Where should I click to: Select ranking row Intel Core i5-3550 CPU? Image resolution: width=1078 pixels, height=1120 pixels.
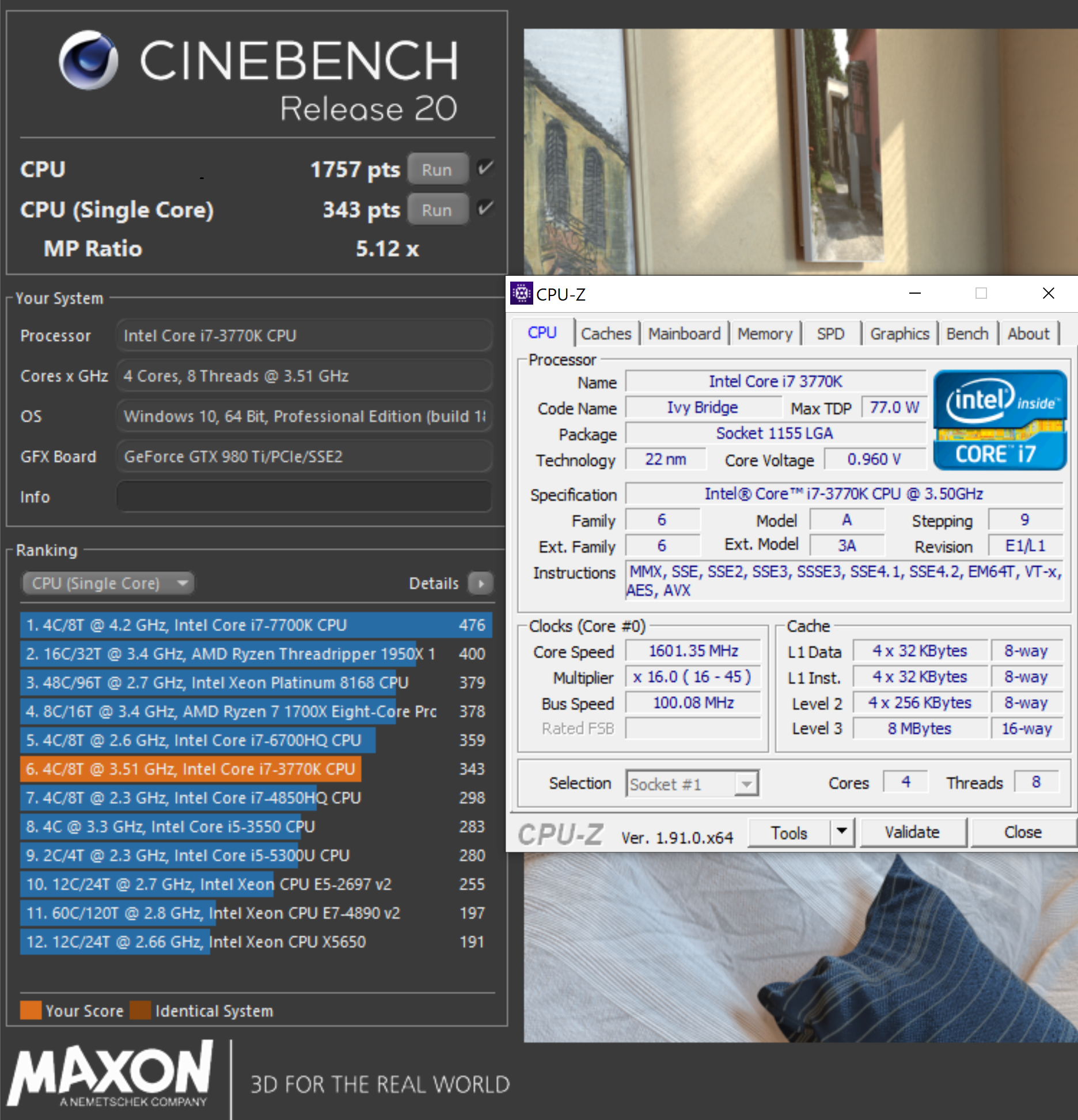[256, 826]
